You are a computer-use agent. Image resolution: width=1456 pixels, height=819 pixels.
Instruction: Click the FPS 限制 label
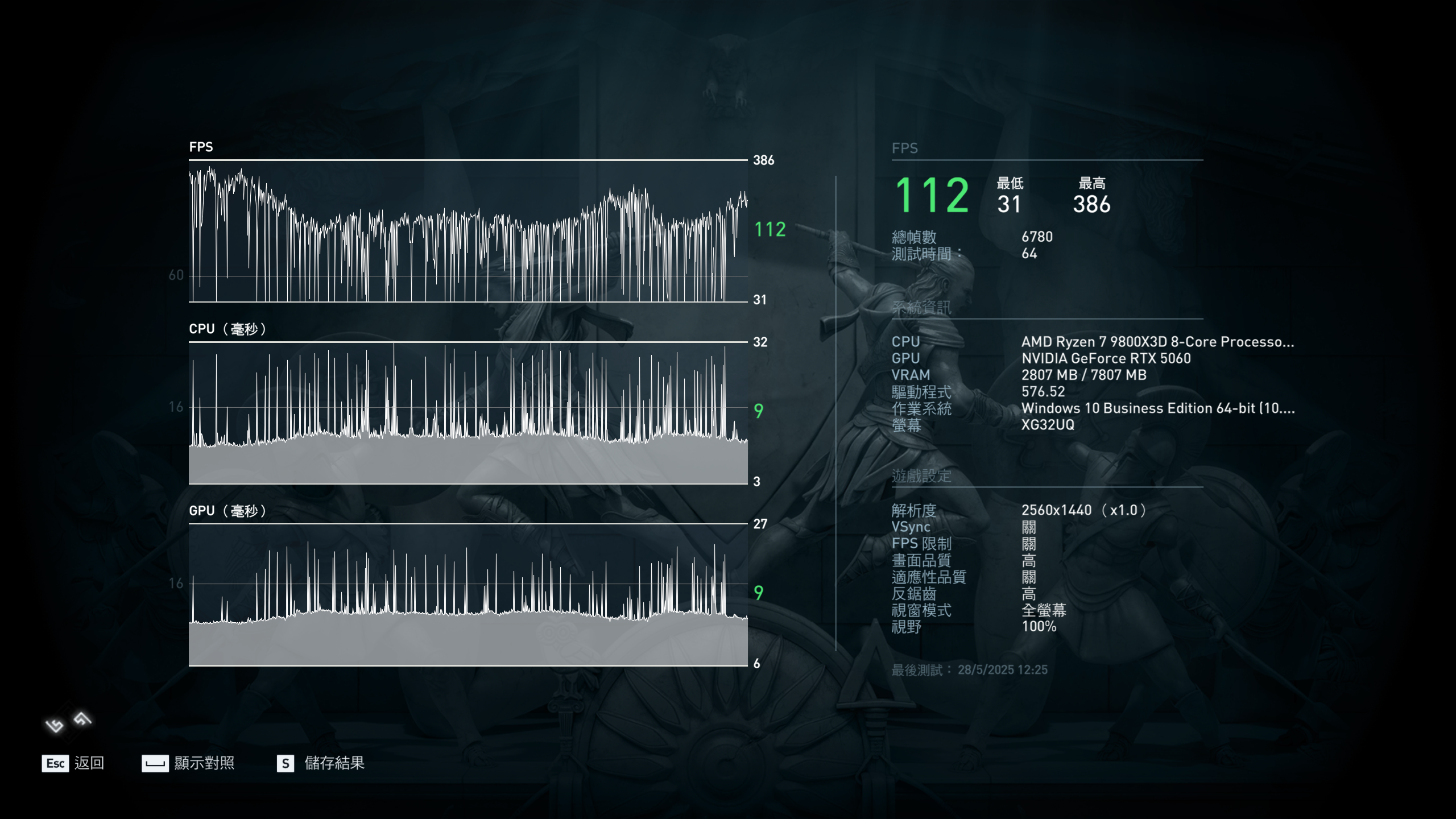[921, 544]
